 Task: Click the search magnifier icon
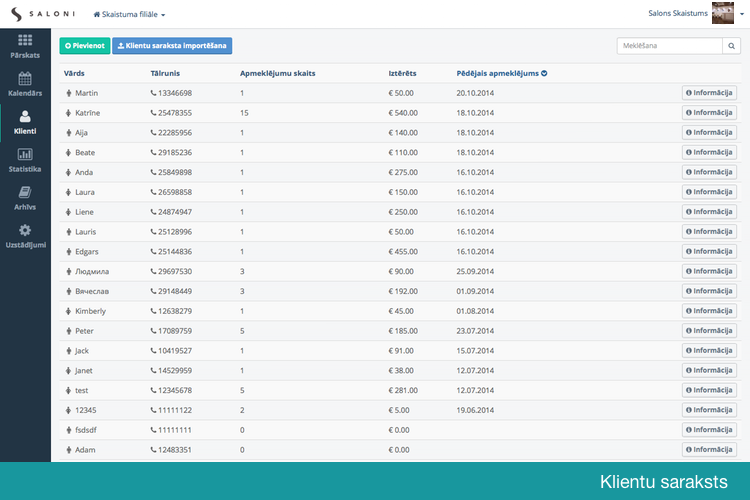[731, 46]
